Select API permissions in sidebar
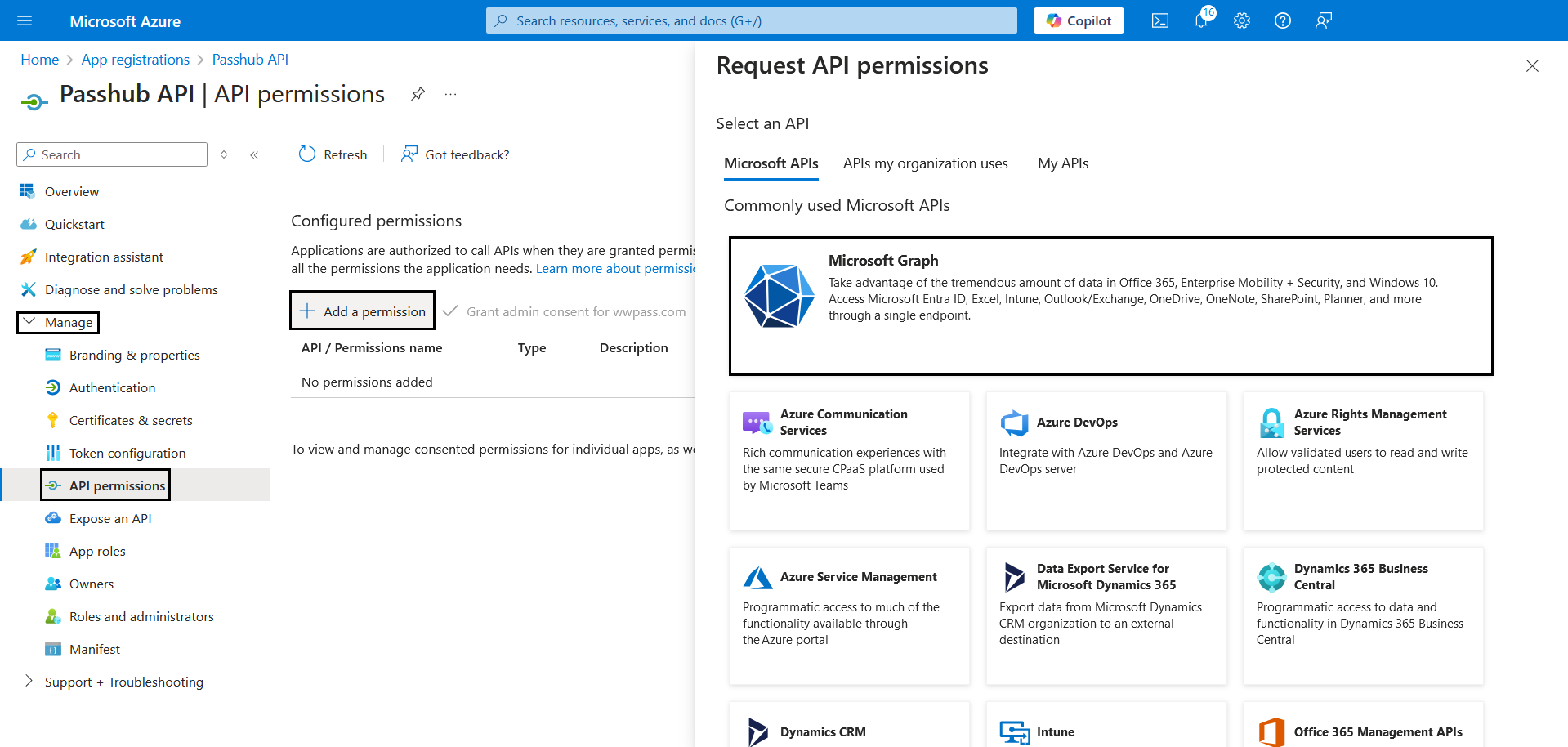Screen dimensions: 1568x747 117,485
